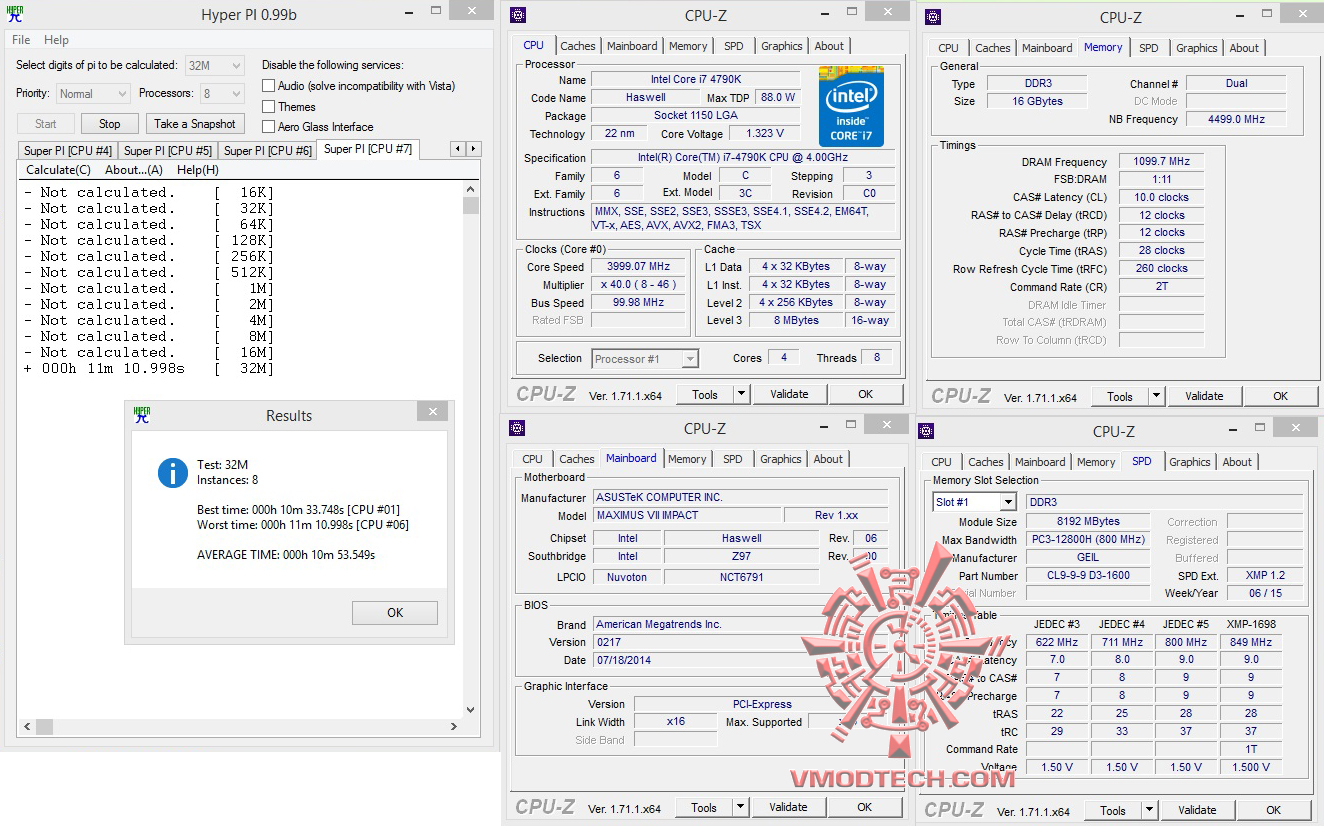1324x826 pixels.
Task: Click the Take a Snapshot button
Action: click(x=195, y=124)
